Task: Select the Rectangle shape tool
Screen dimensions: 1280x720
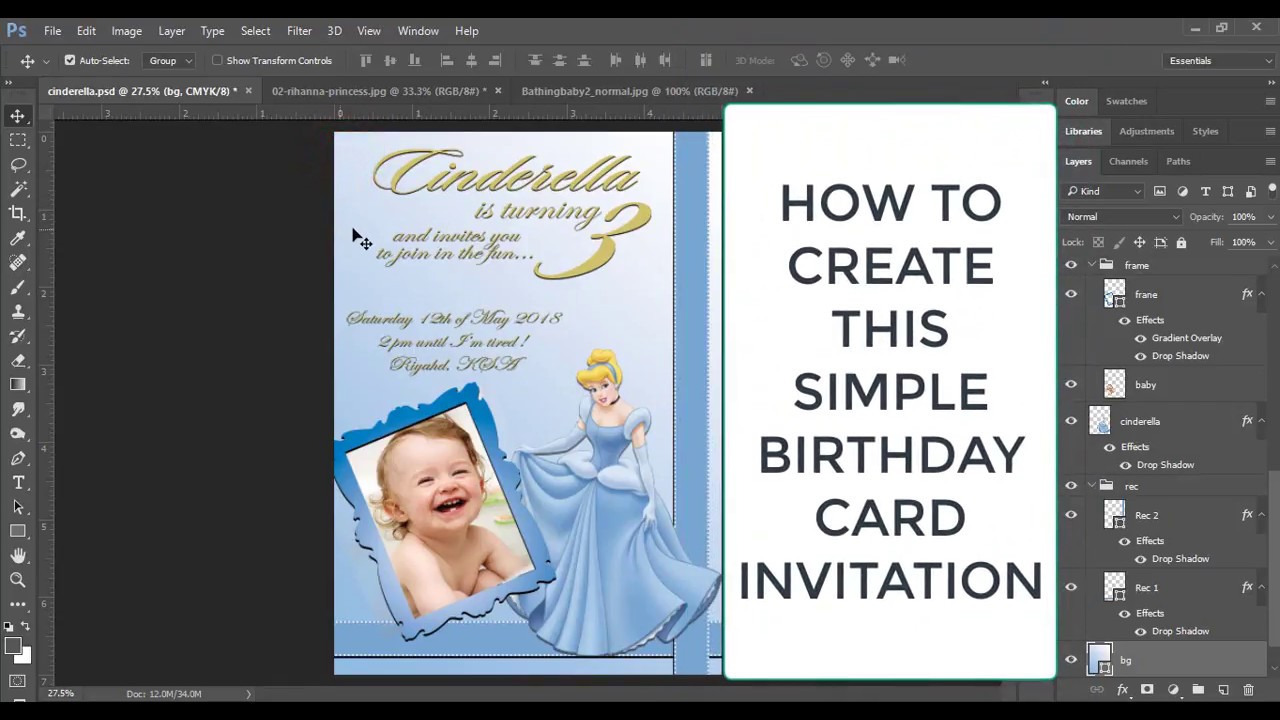Action: (18, 531)
